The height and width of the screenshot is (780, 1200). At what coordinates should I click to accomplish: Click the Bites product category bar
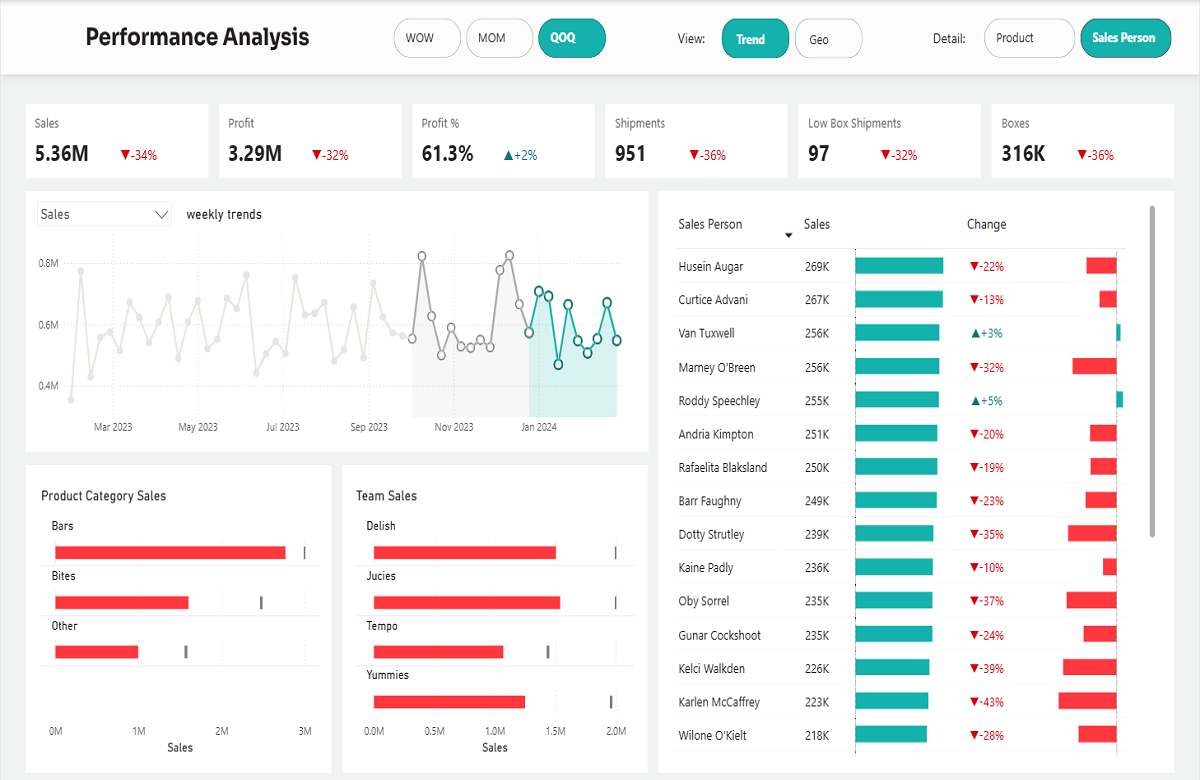(122, 602)
